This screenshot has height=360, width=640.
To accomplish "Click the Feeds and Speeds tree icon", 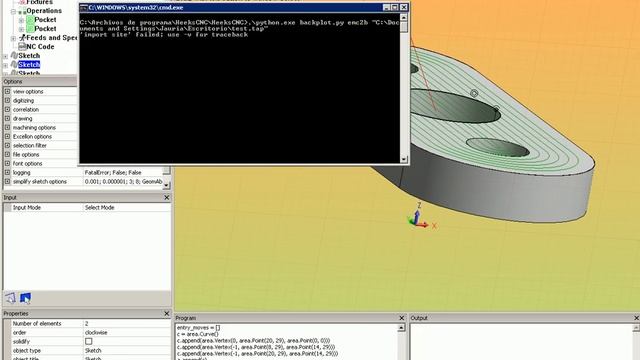I will (x=22, y=38).
